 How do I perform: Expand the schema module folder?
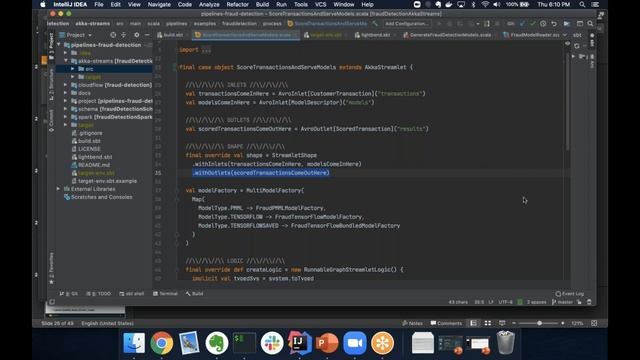pos(65,109)
